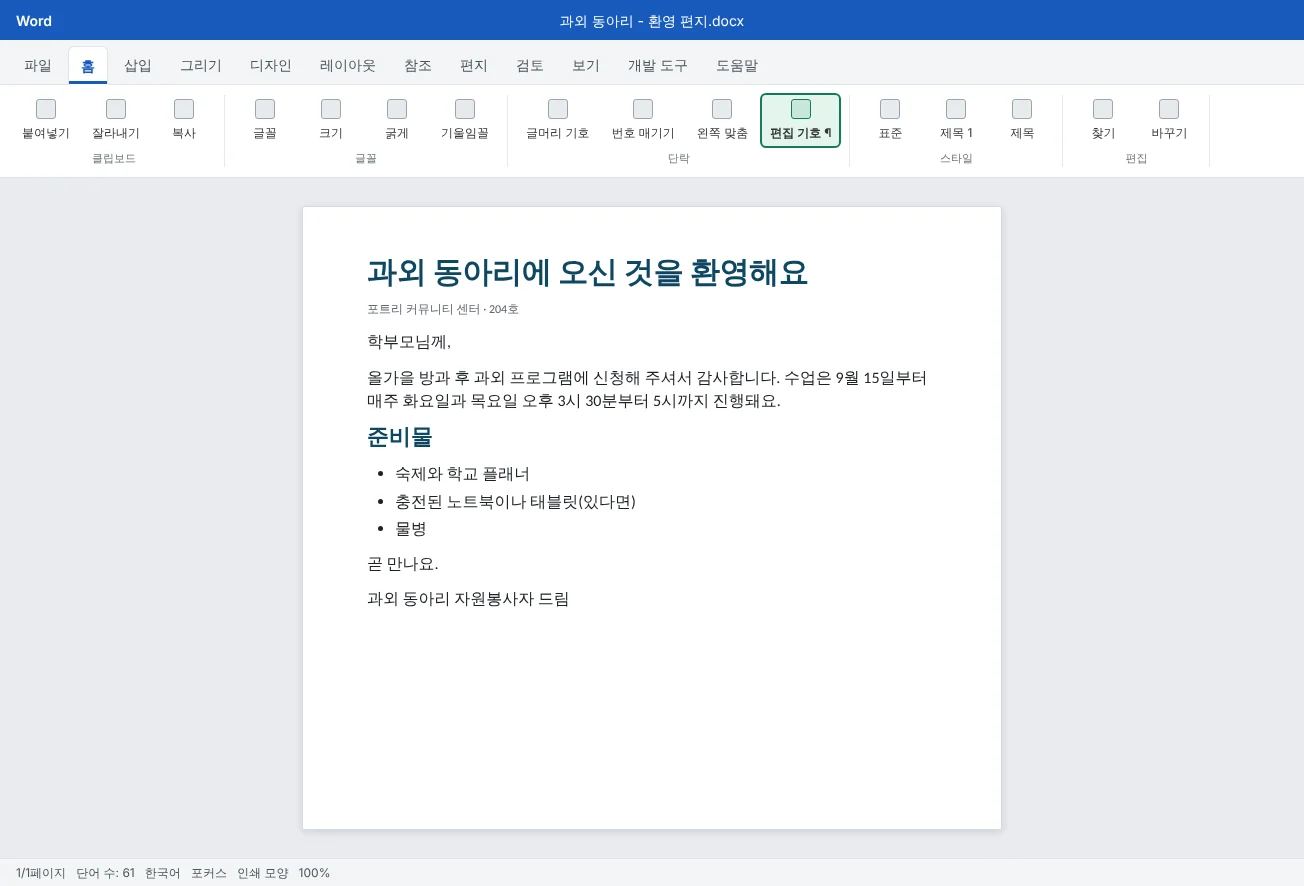Switch to the 검토 tab

click(530, 65)
